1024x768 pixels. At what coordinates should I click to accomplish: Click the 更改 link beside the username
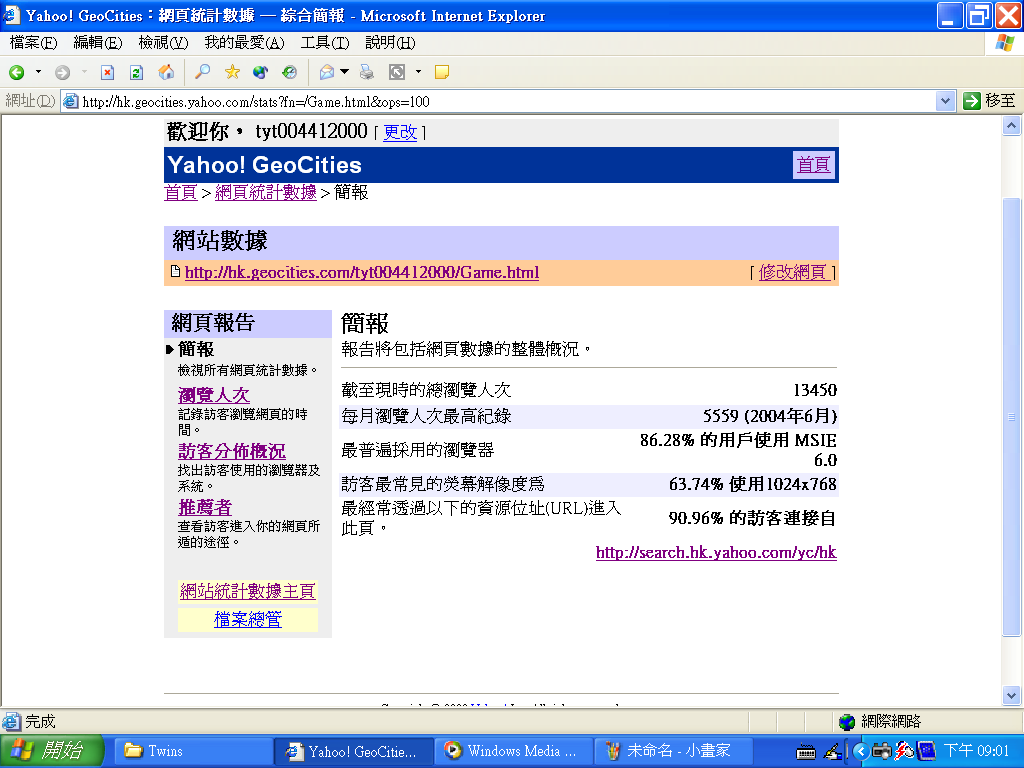pos(400,132)
